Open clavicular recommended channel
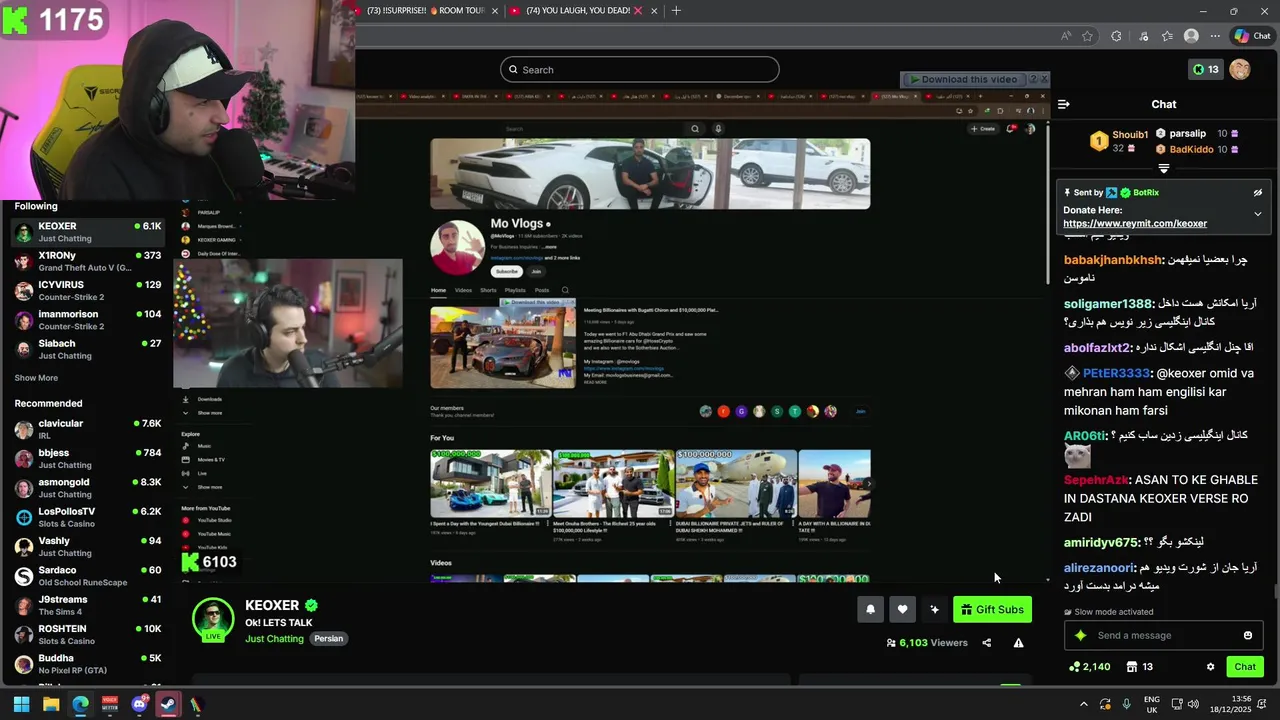Screen dimensions: 1280x720 pos(88,429)
